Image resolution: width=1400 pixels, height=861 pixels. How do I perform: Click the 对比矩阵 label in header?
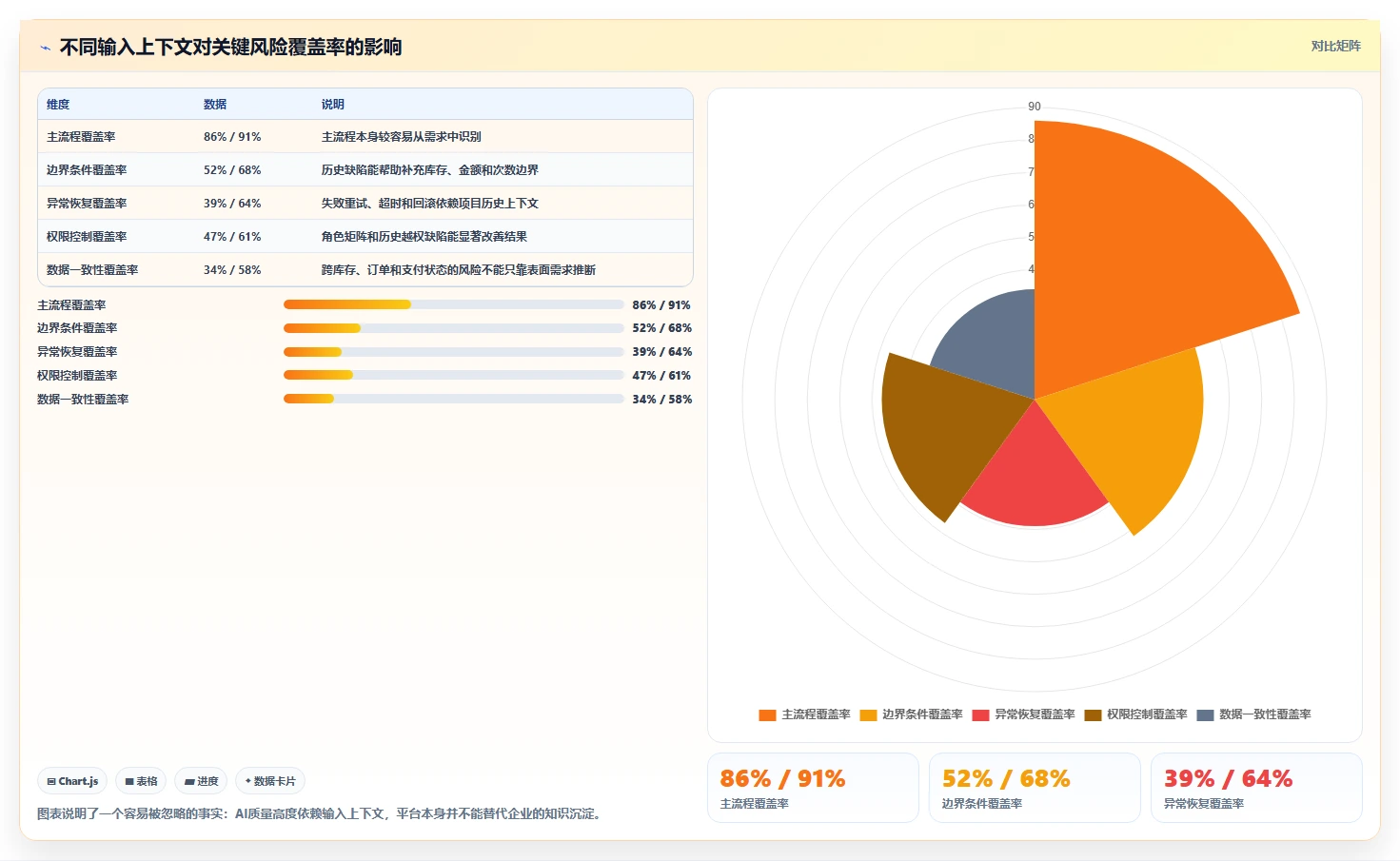click(1335, 46)
